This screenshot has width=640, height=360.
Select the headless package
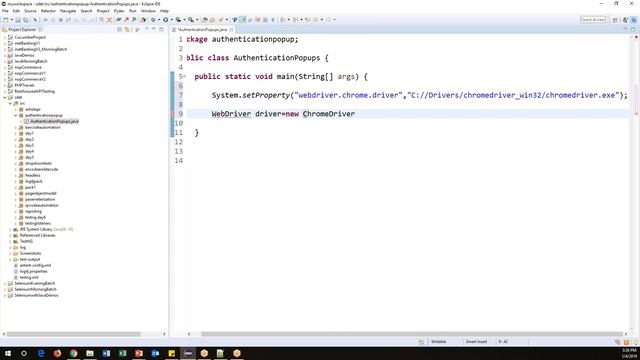[x=33, y=176]
